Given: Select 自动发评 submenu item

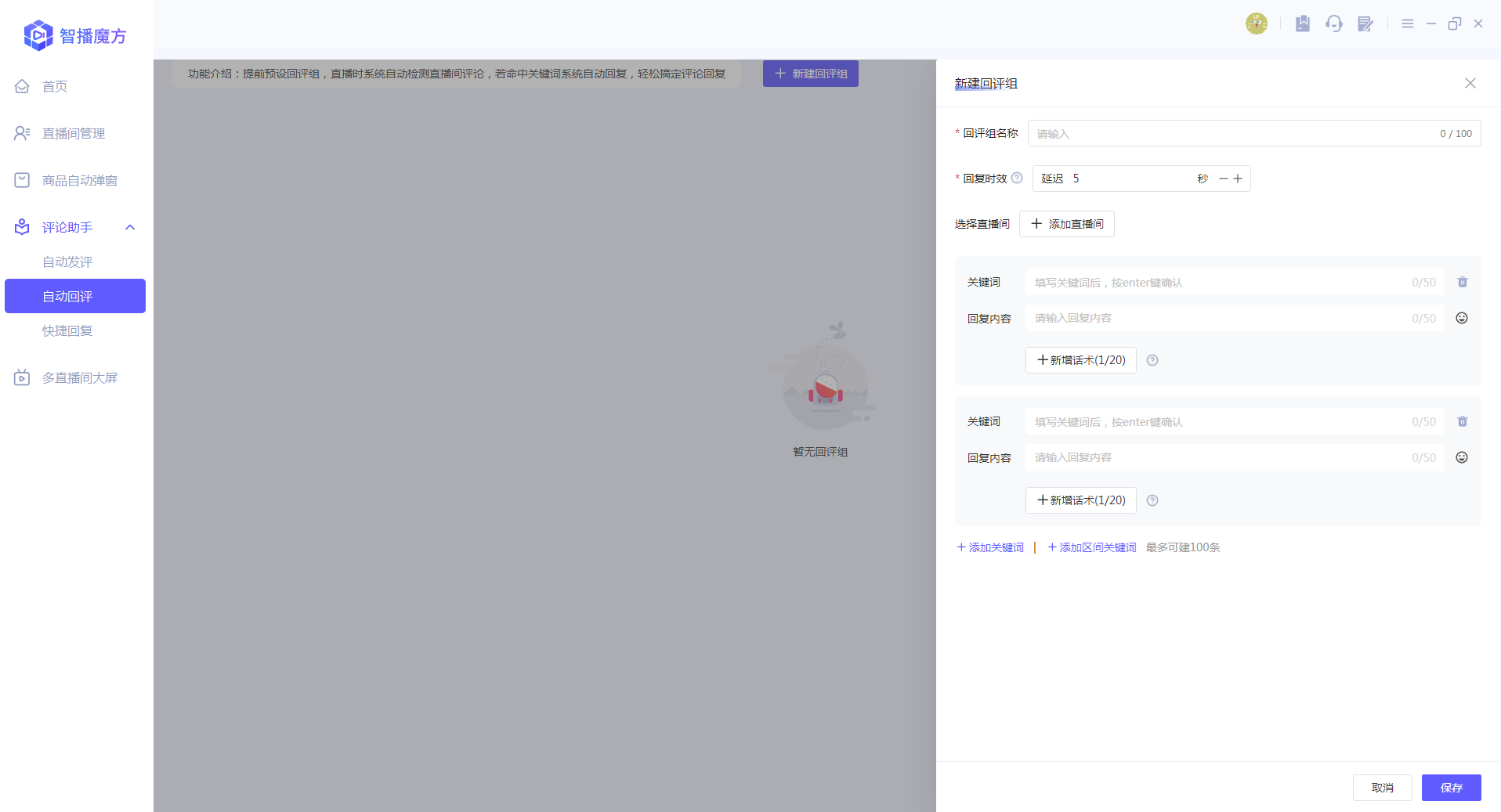Looking at the screenshot, I should [67, 262].
